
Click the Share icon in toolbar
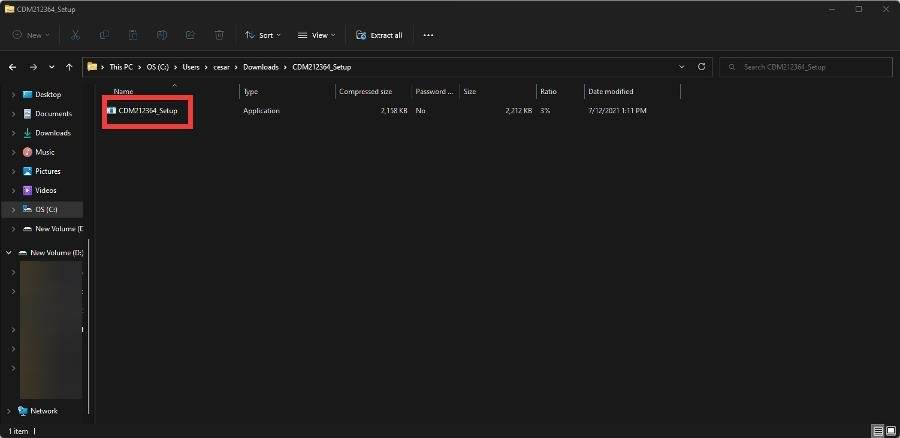(191, 35)
